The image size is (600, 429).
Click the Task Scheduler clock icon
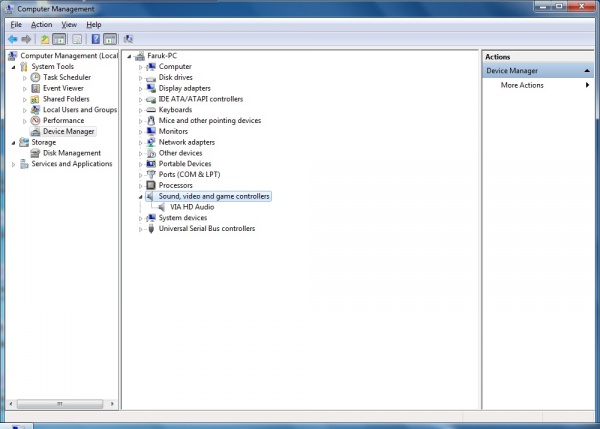click(35, 77)
